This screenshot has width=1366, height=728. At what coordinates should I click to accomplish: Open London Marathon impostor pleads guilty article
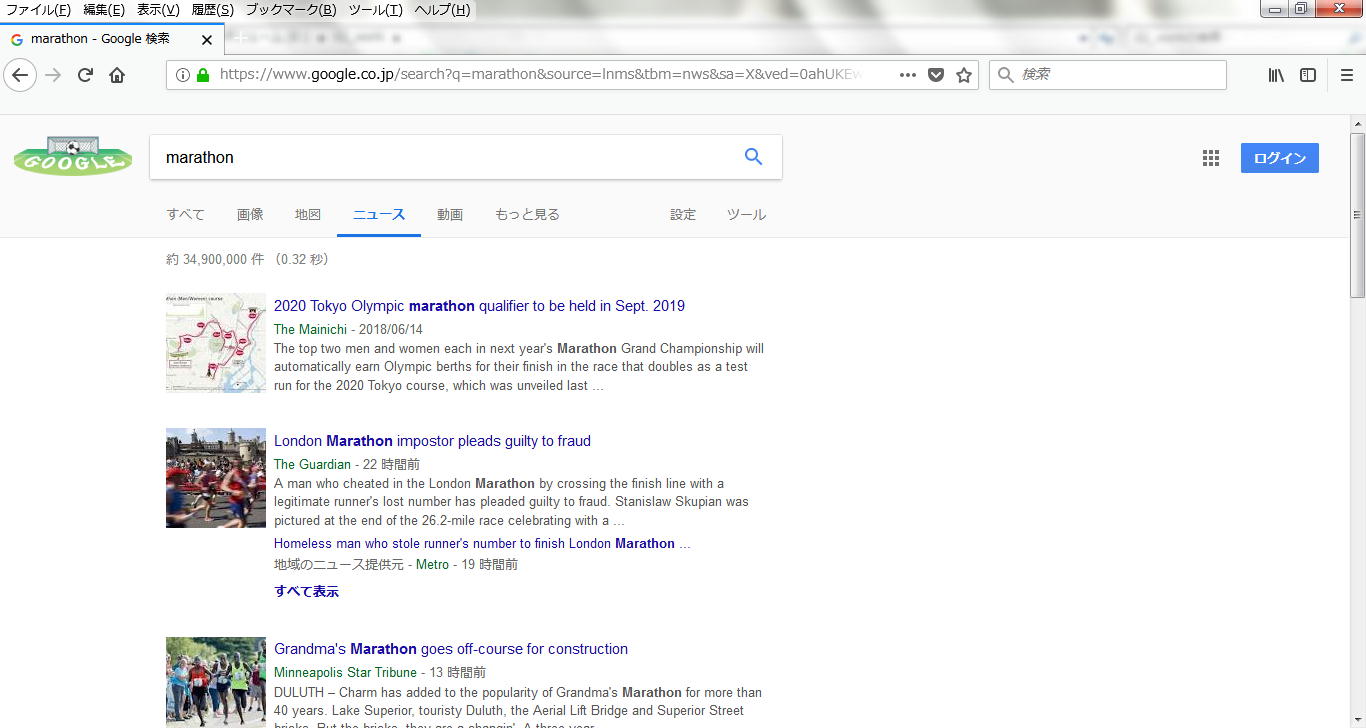point(432,441)
